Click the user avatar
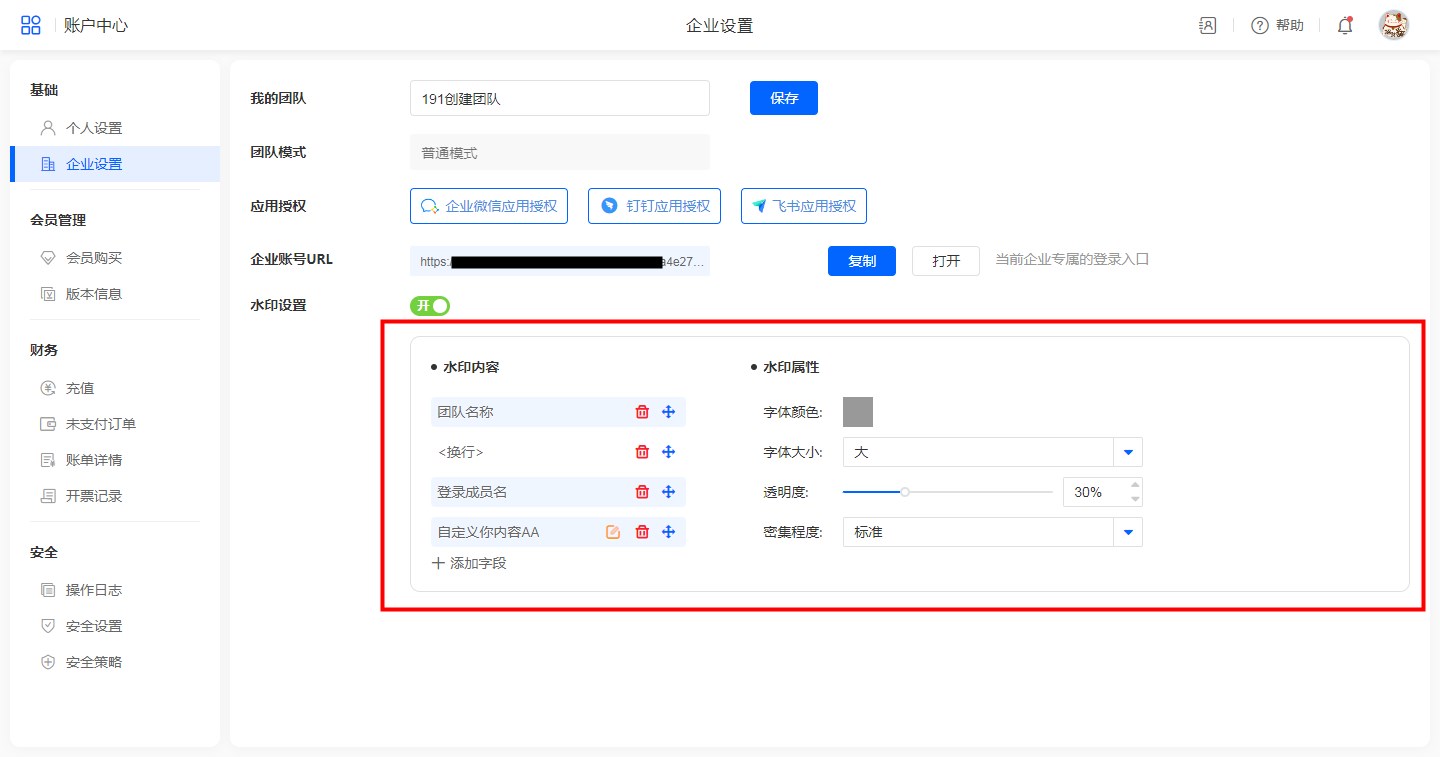The image size is (1440, 757). pyautogui.click(x=1393, y=26)
